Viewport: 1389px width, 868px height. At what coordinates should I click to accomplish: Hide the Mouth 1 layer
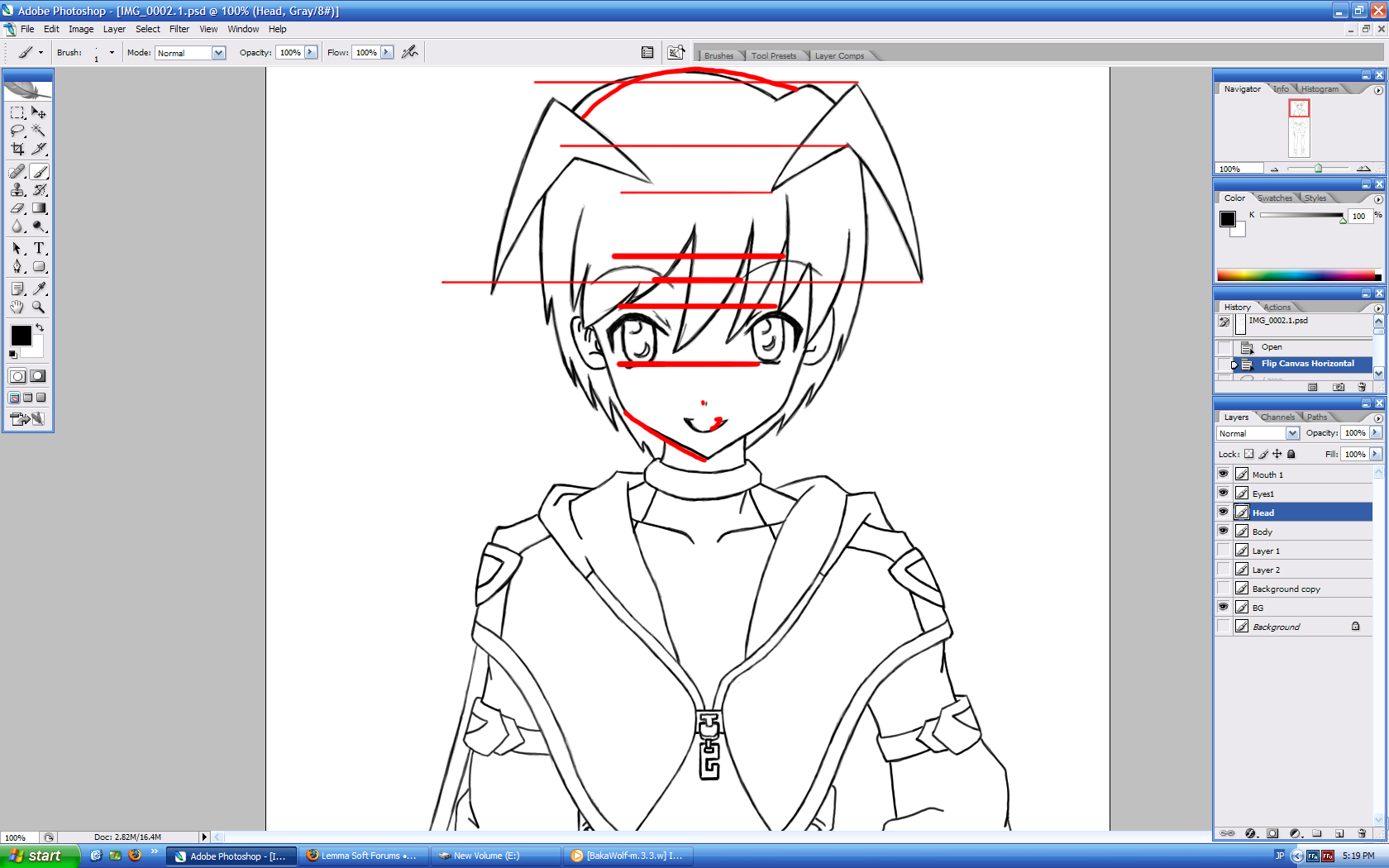(x=1223, y=475)
